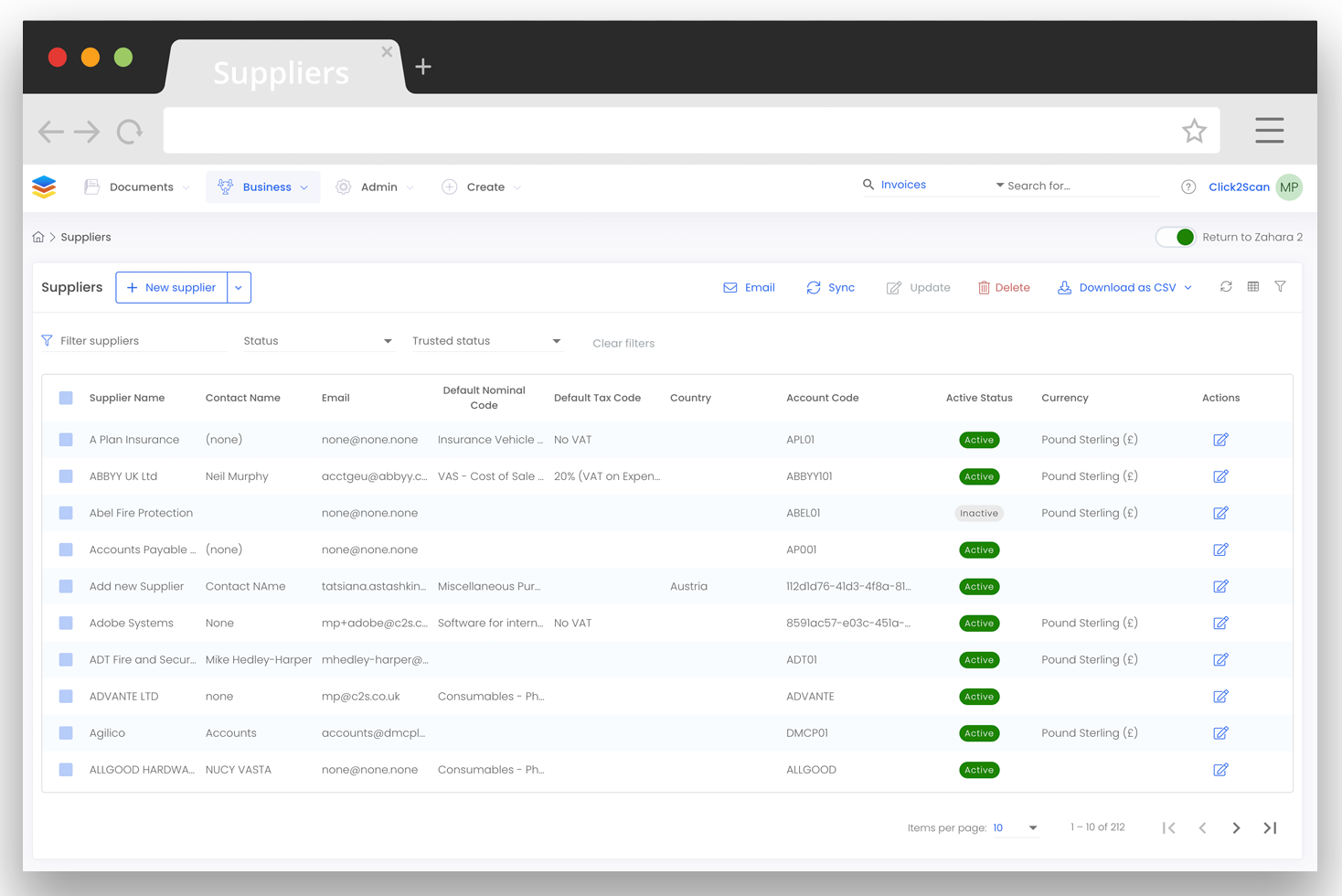Click the funnel filter icon above the table
Viewport: 1342px width, 896px height.
(1280, 286)
